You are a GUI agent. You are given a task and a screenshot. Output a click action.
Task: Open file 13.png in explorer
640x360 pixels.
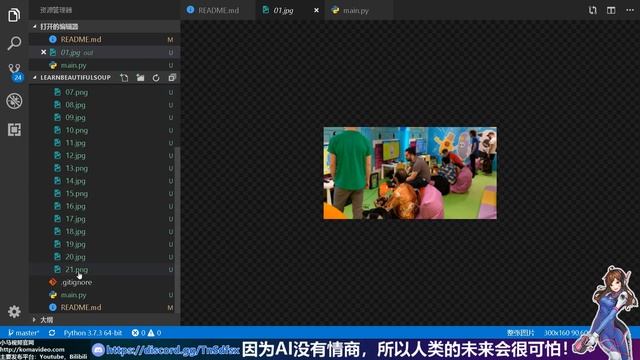click(x=102, y=168)
